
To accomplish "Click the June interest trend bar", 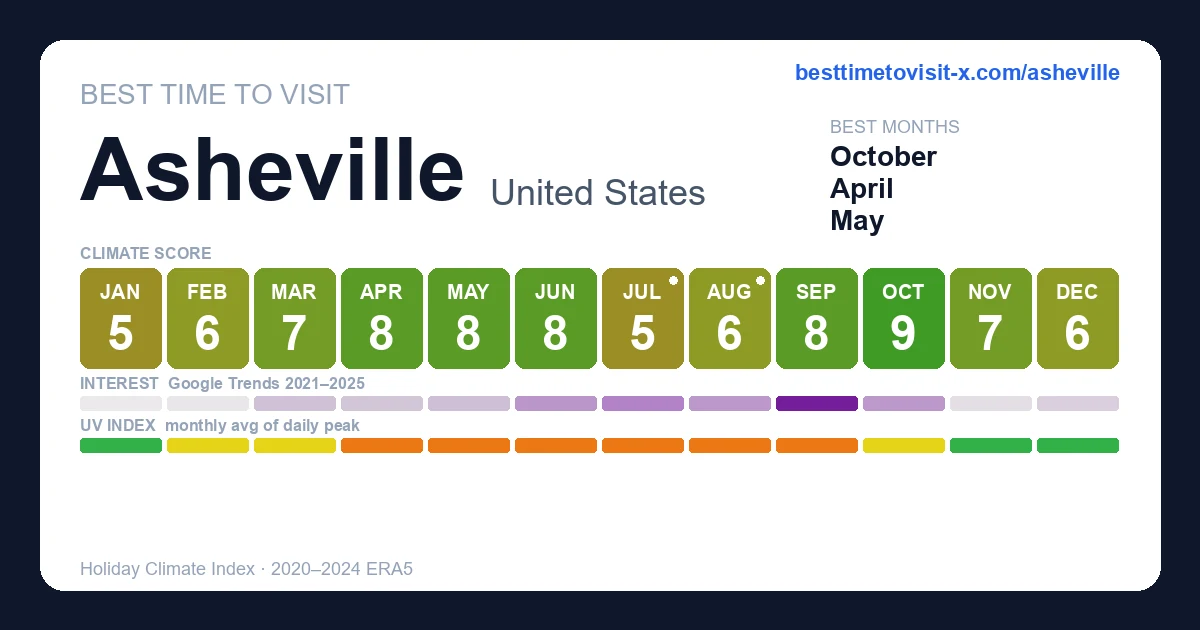I will [x=556, y=404].
